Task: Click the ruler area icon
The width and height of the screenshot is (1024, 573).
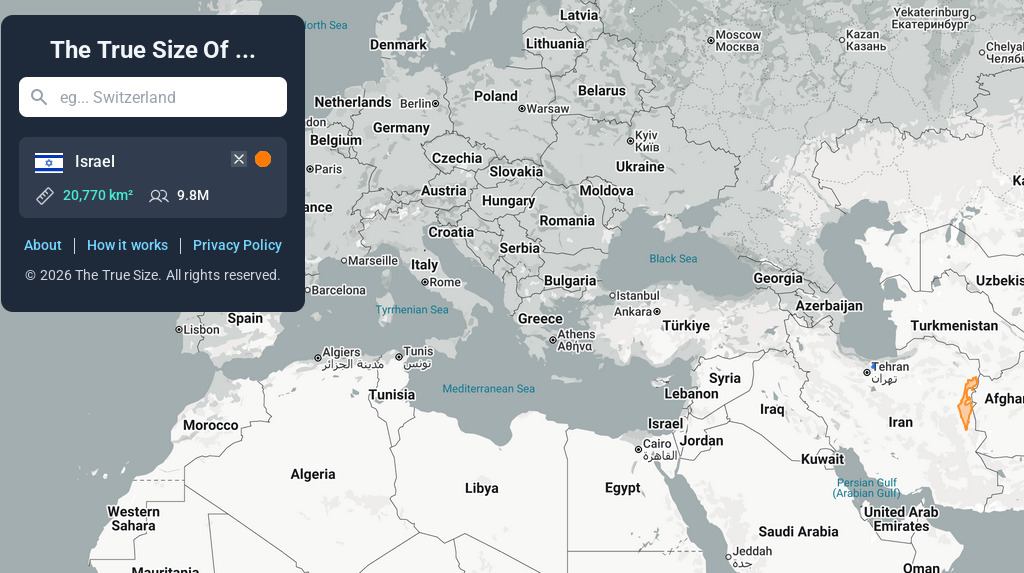Action: coord(44,195)
